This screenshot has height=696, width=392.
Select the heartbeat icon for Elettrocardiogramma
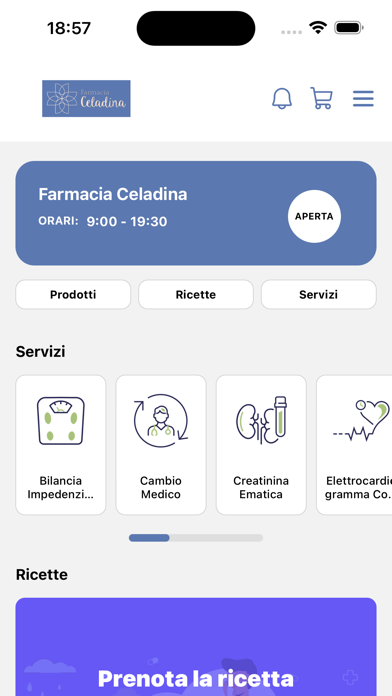click(x=362, y=420)
